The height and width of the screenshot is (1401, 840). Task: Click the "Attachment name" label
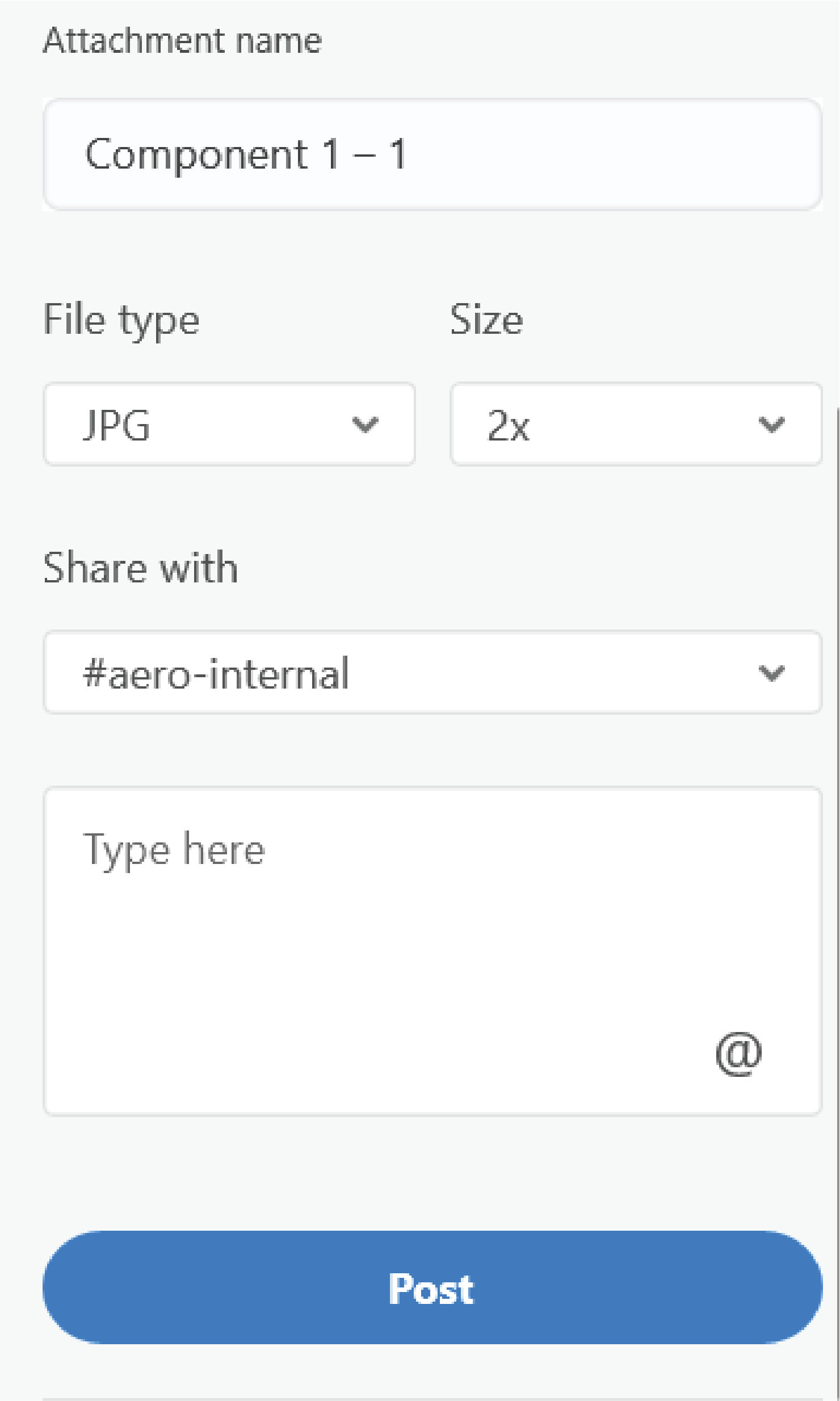(182, 41)
